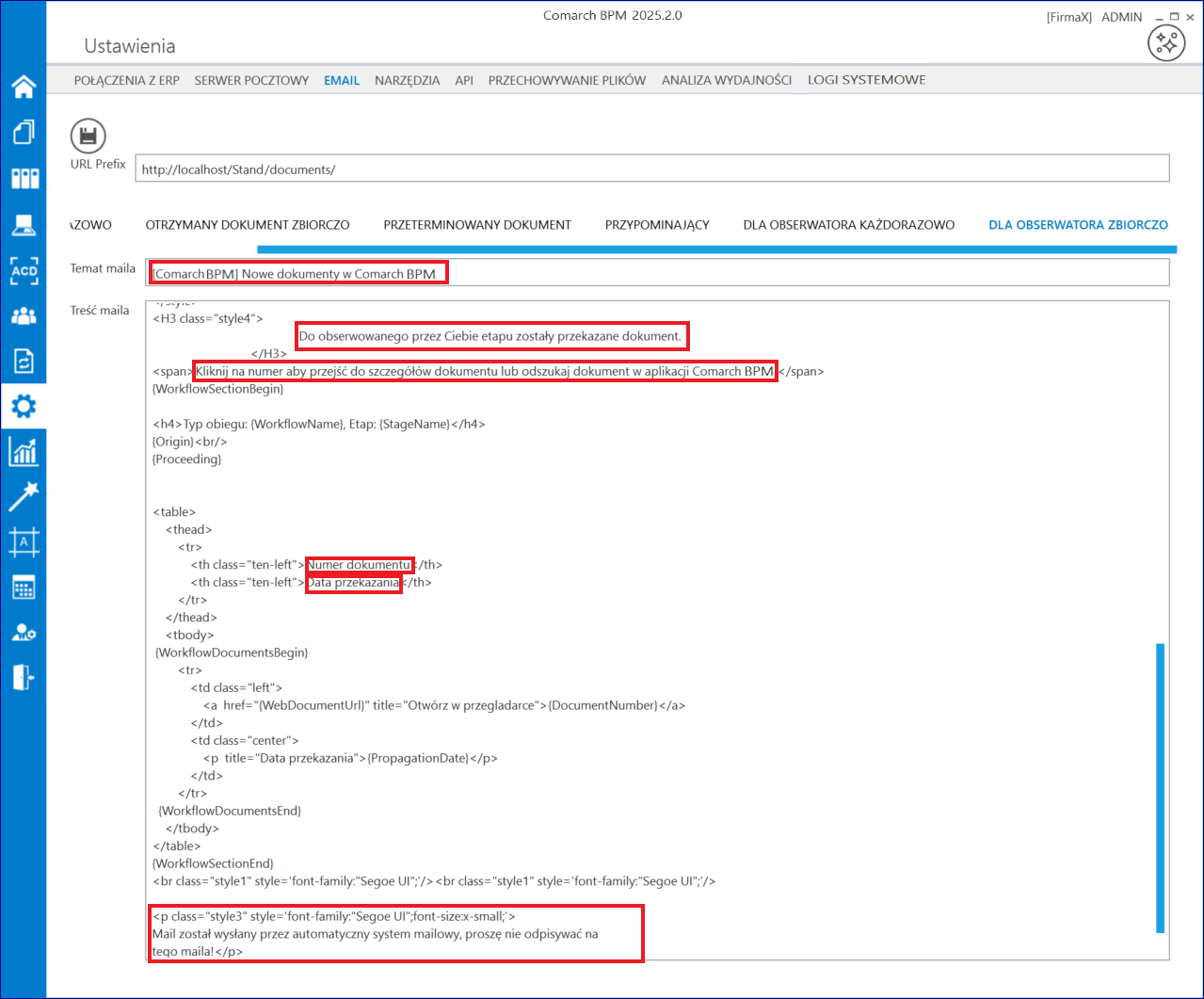The height and width of the screenshot is (999, 1204).
Task: Click the 'Kliknij na numer' span text
Action: point(485,372)
